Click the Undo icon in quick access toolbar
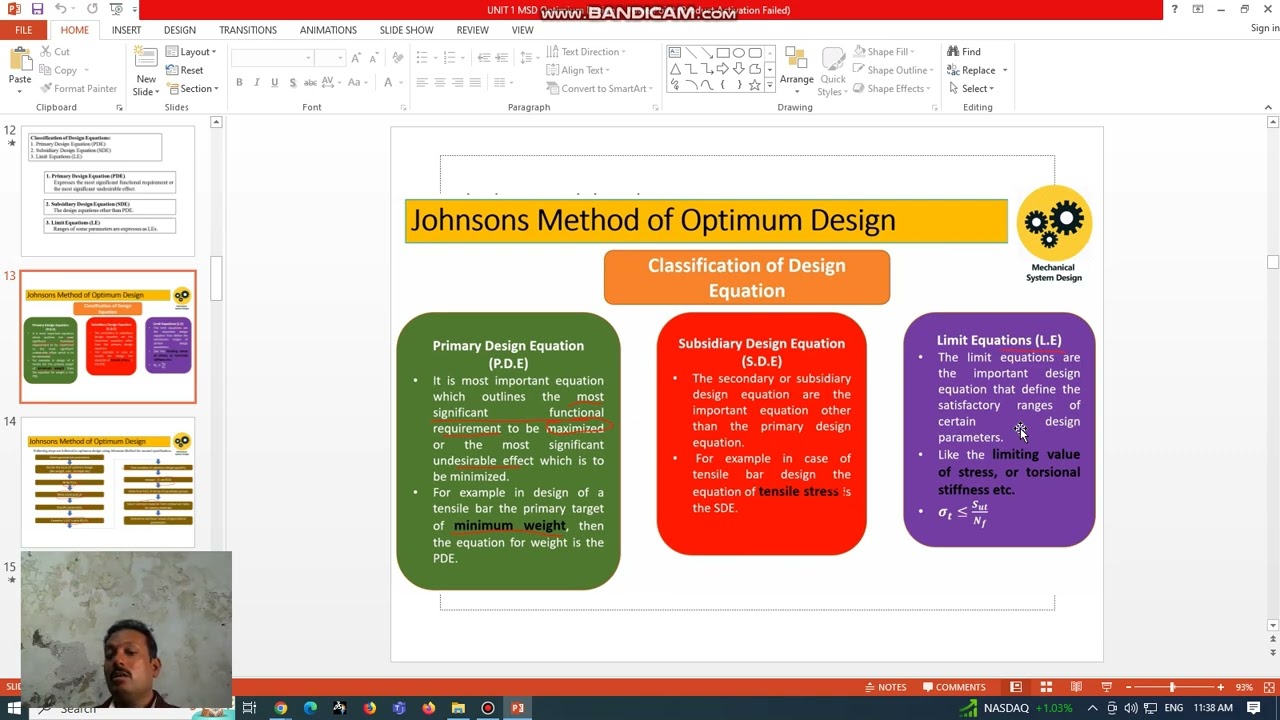 [x=61, y=9]
